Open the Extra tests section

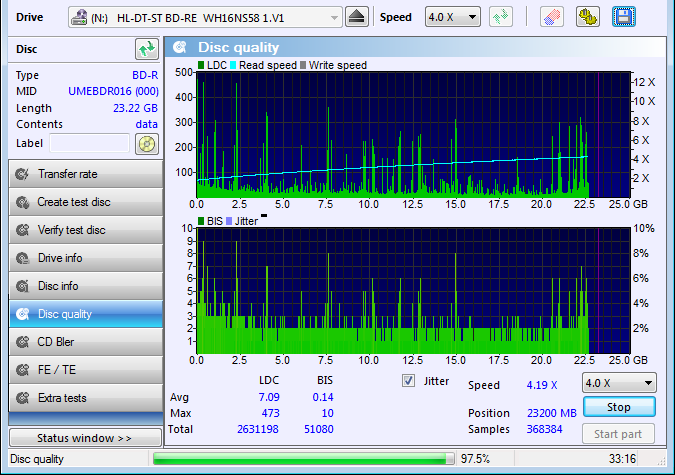coord(86,398)
